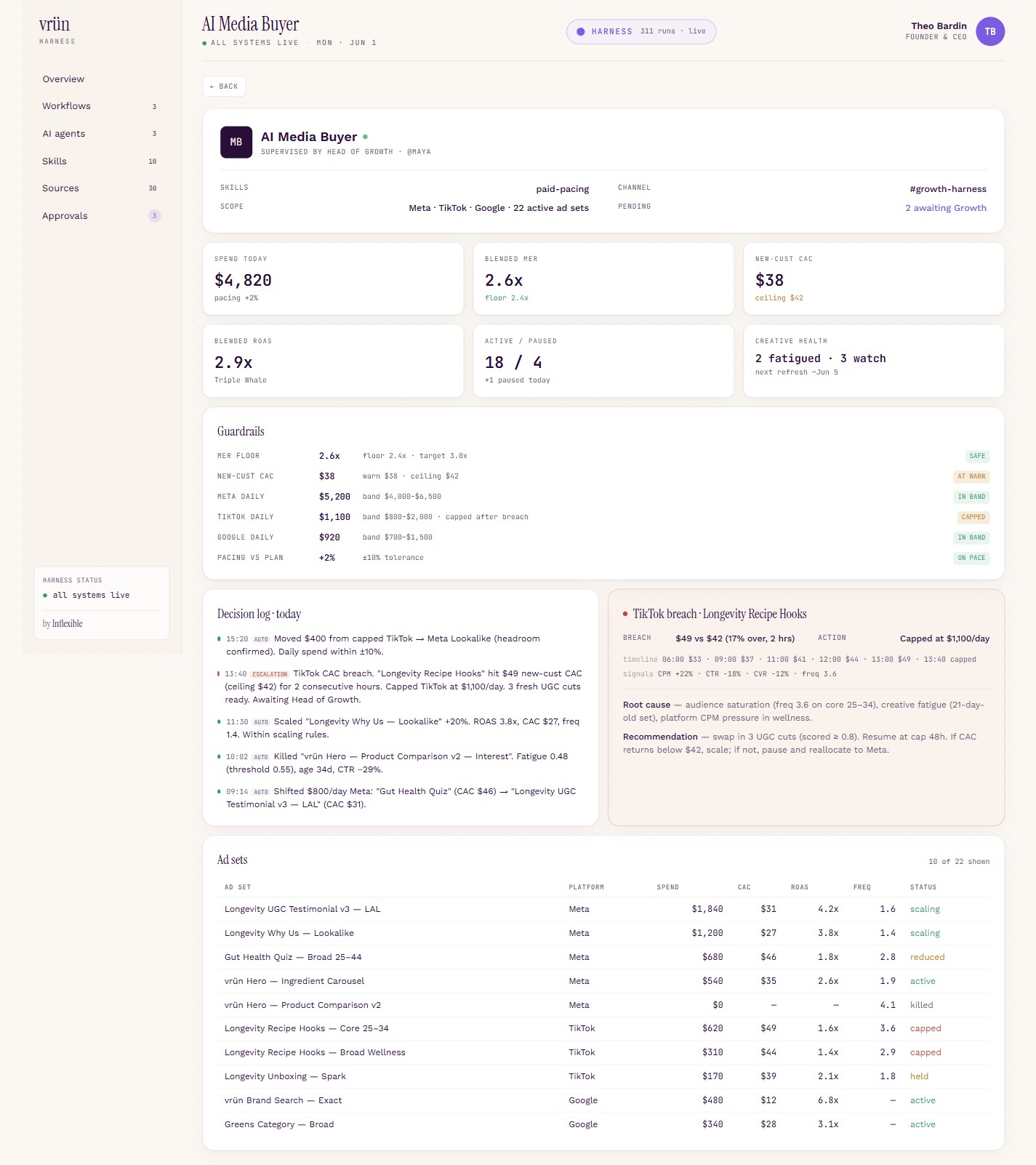Click the Pacing vs Plan +2% value
The width and height of the screenshot is (1036, 1165).
click(x=327, y=558)
